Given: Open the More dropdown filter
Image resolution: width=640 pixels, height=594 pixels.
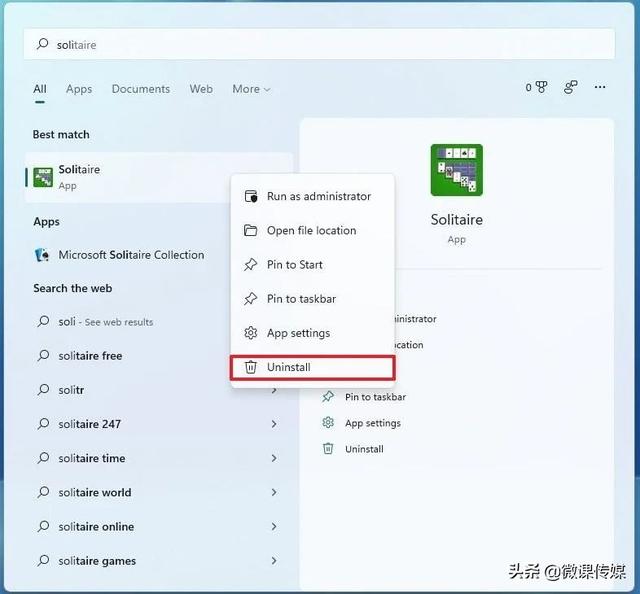Looking at the screenshot, I should (x=251, y=89).
